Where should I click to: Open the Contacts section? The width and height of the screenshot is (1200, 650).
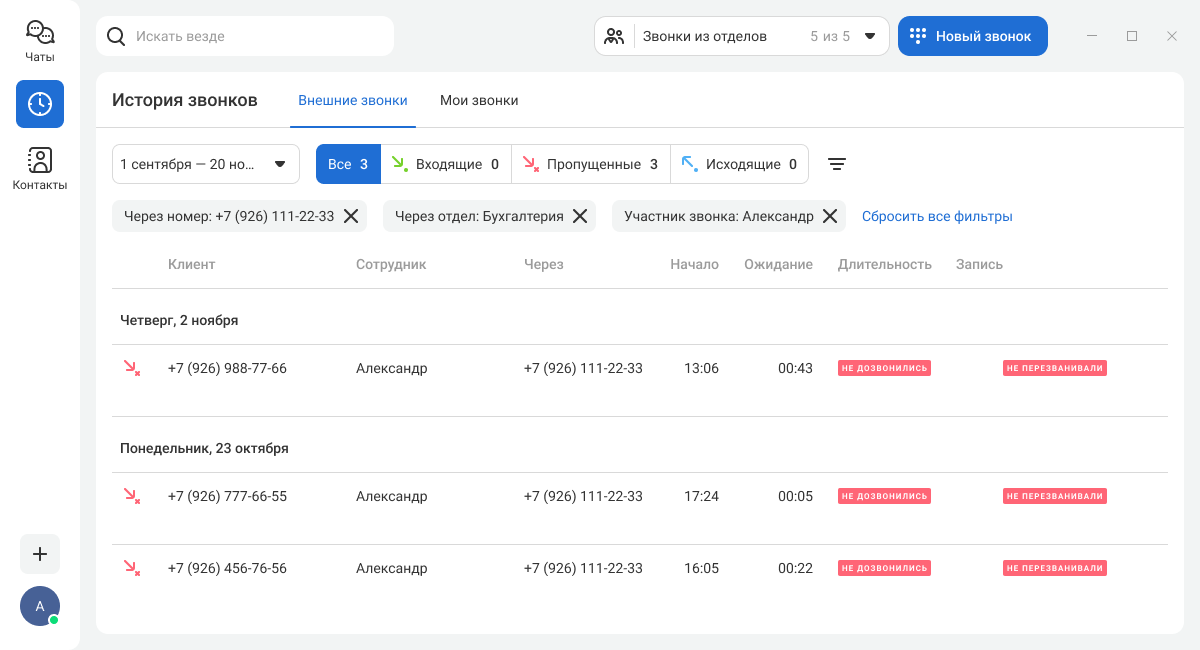click(40, 168)
